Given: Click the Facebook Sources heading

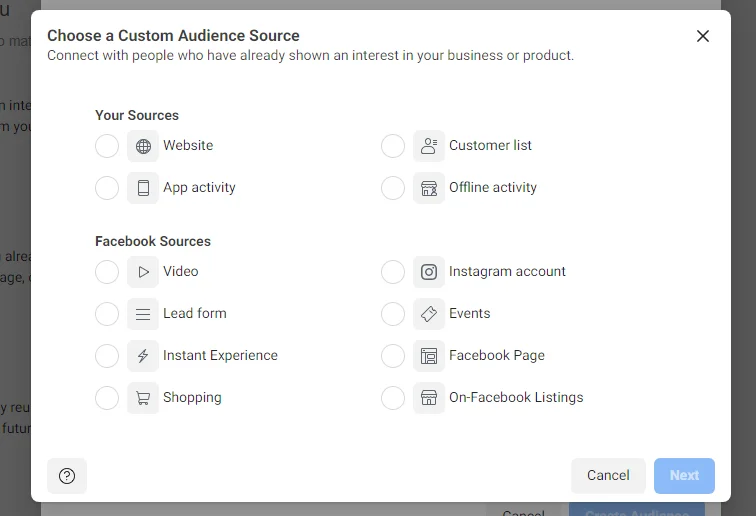Looking at the screenshot, I should pos(153,241).
